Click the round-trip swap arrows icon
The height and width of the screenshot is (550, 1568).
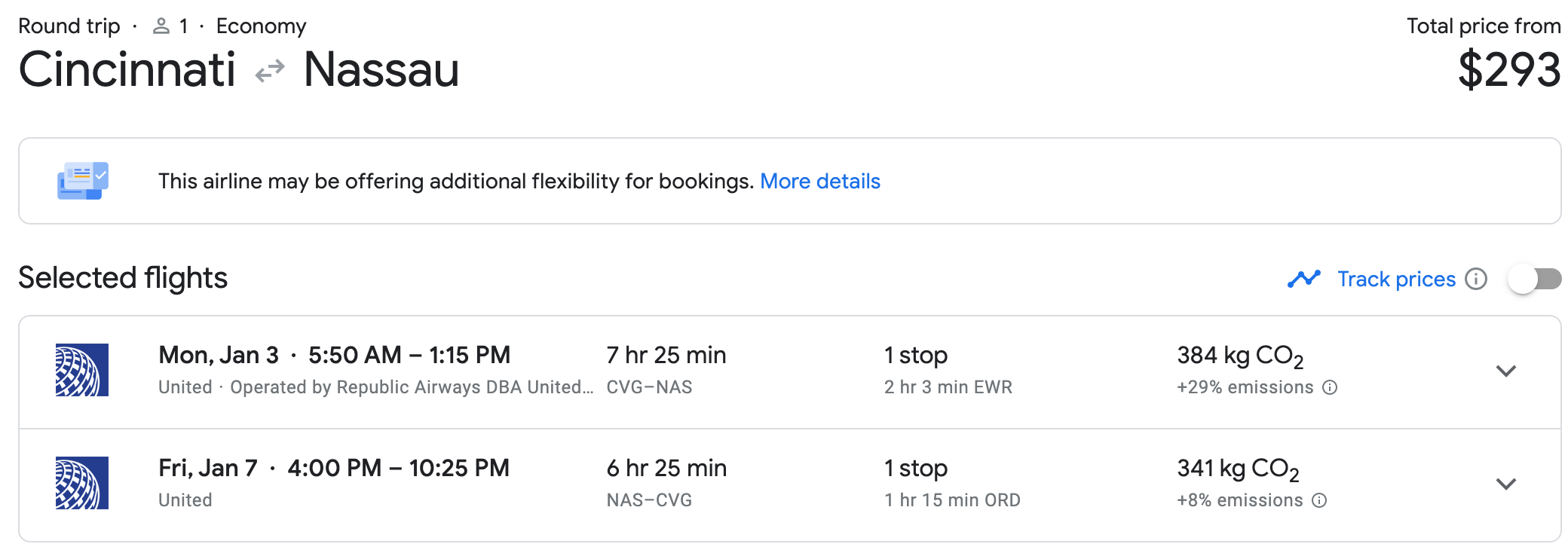pyautogui.click(x=270, y=71)
